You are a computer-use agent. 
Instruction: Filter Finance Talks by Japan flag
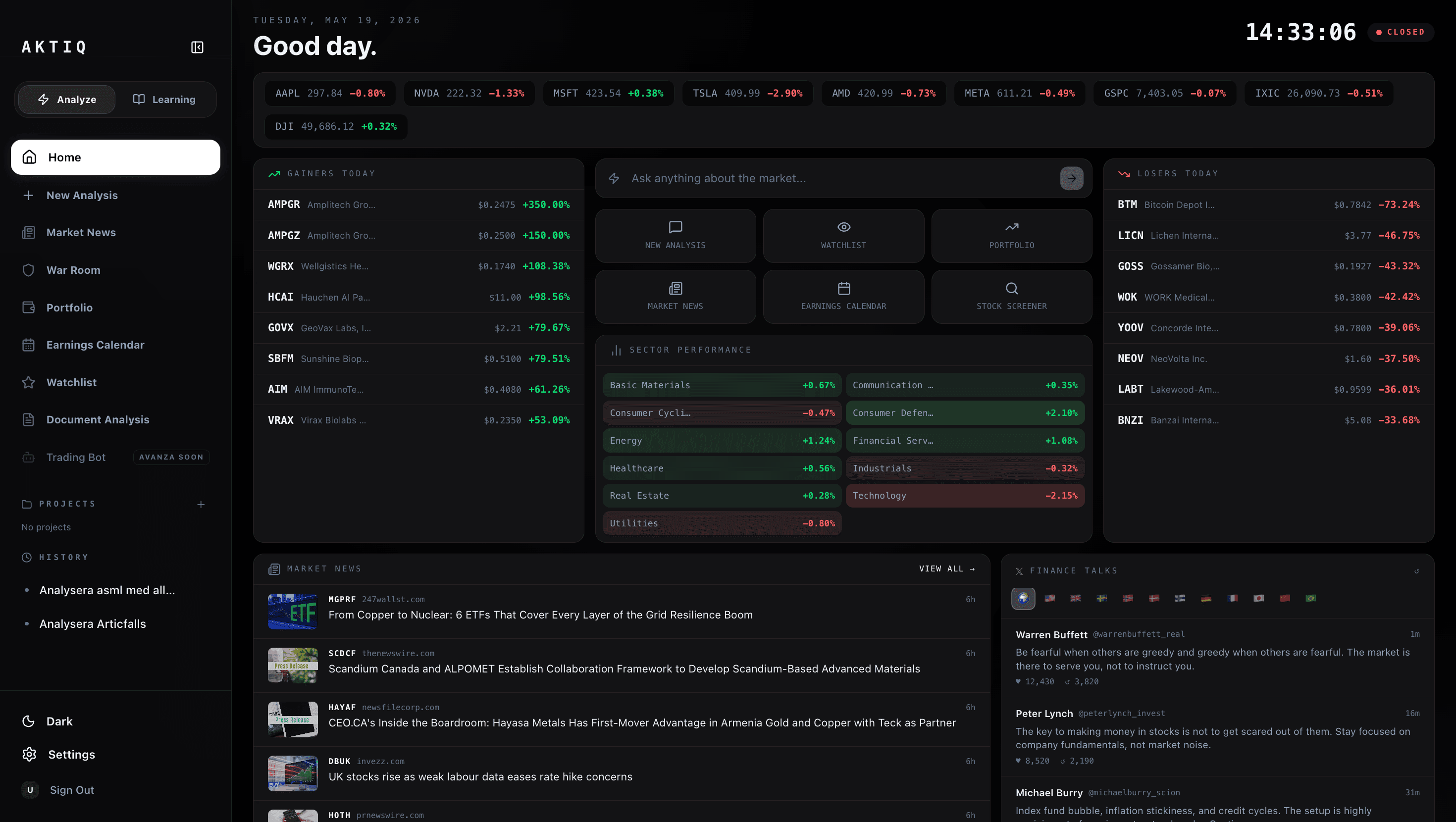1259,598
